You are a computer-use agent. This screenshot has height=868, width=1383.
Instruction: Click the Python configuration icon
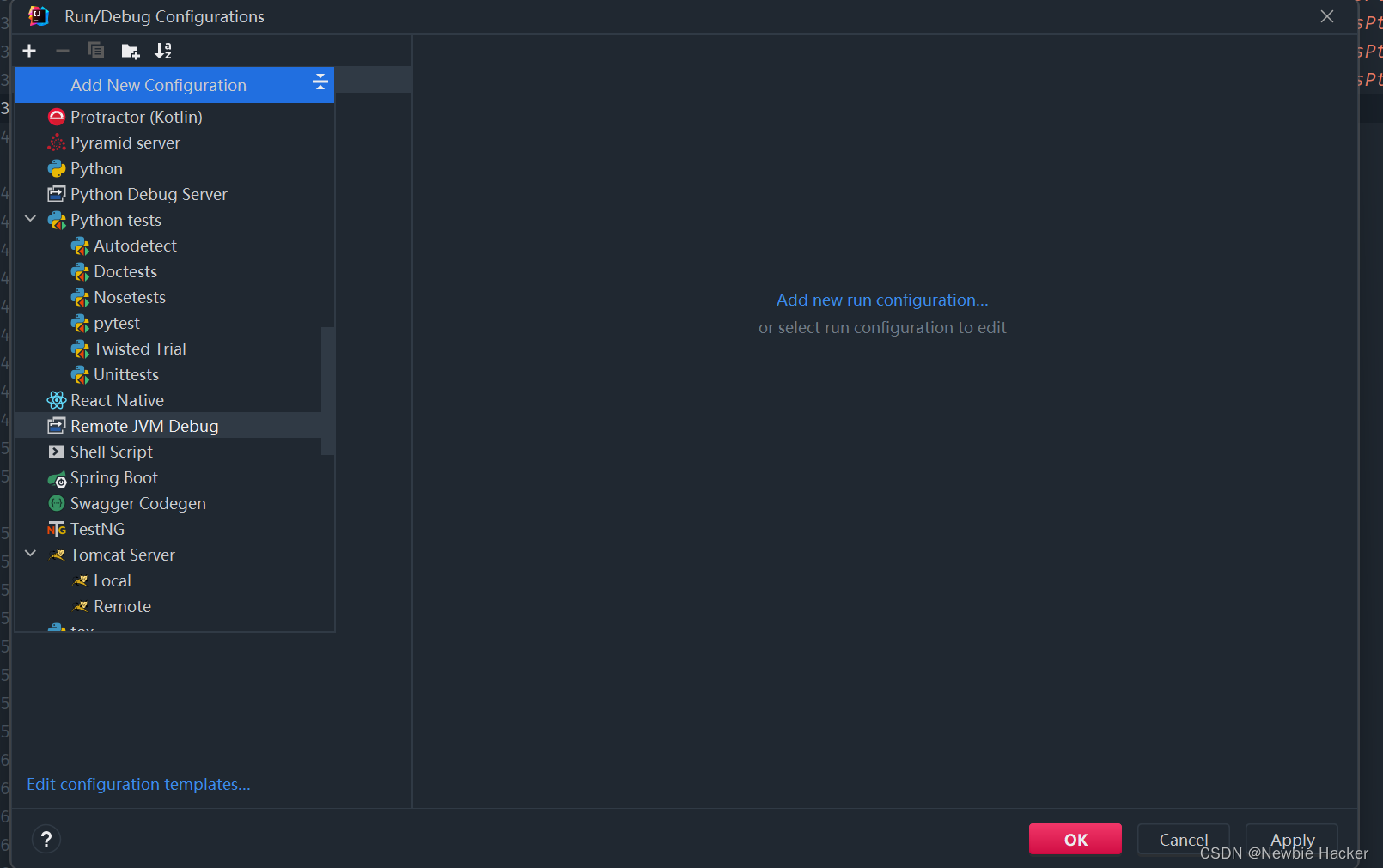pyautogui.click(x=57, y=168)
